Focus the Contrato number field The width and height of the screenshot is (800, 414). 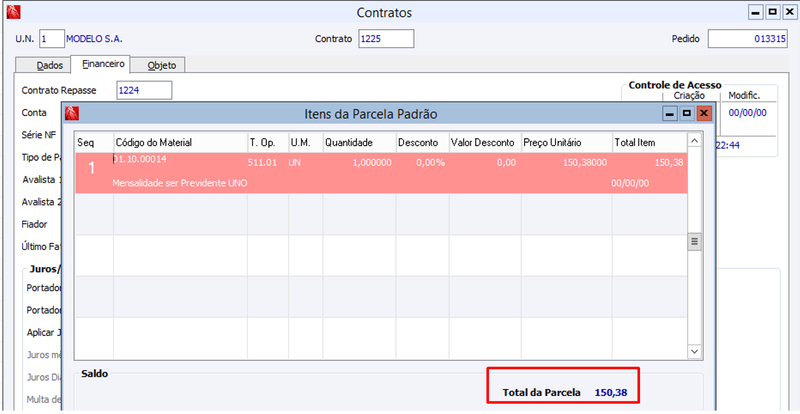pyautogui.click(x=386, y=38)
